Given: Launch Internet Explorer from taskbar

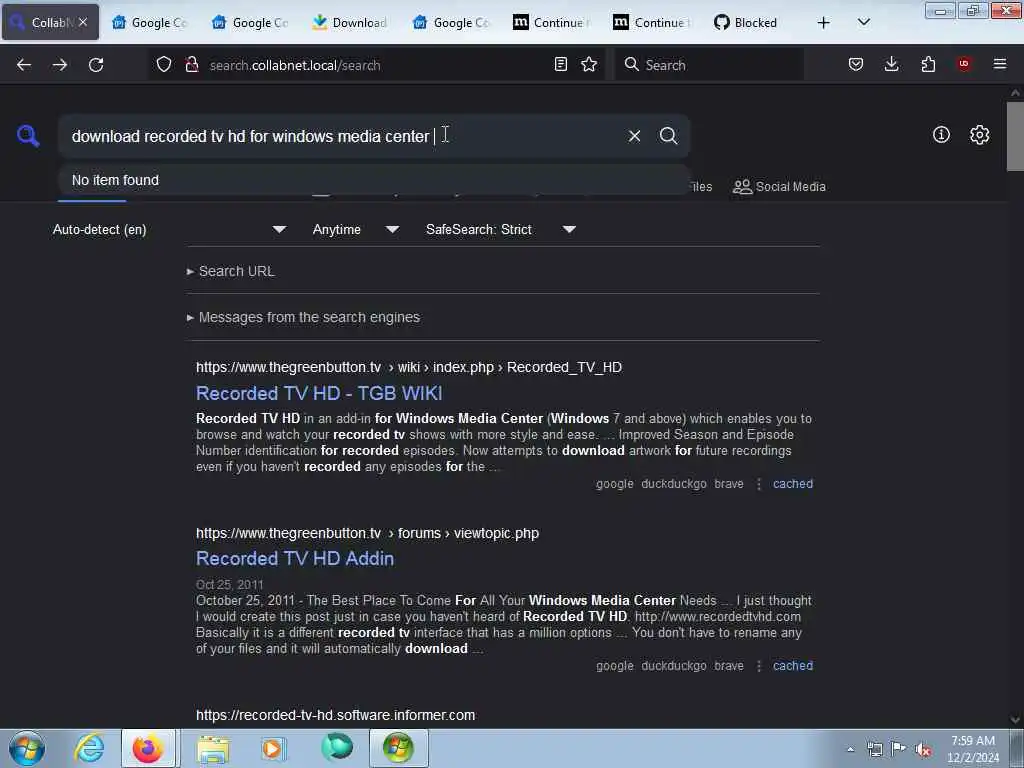Looking at the screenshot, I should click(89, 748).
